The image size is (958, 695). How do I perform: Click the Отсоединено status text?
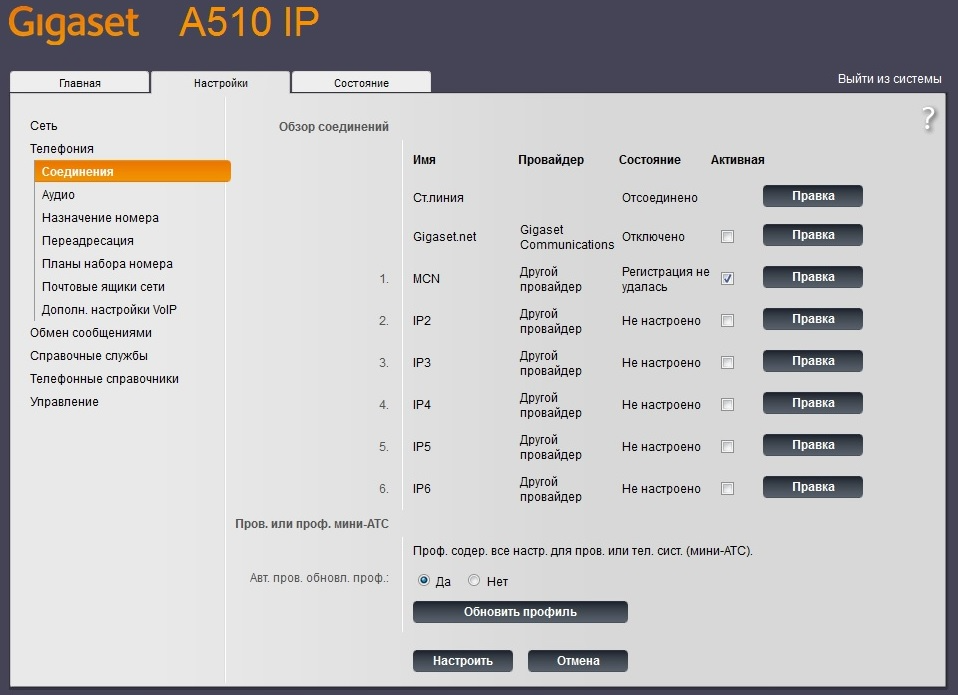(x=659, y=198)
